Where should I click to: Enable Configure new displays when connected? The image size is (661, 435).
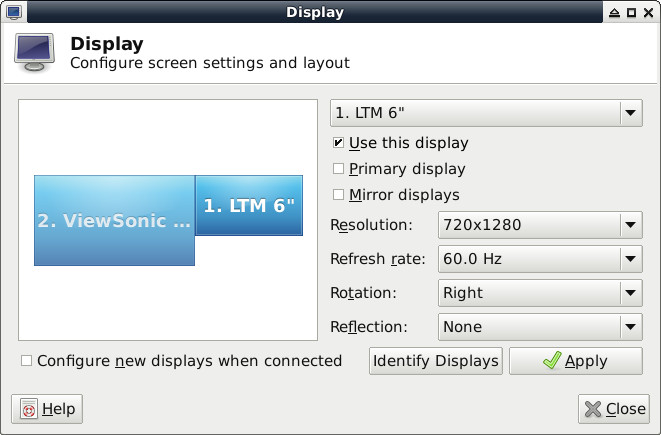click(x=27, y=361)
